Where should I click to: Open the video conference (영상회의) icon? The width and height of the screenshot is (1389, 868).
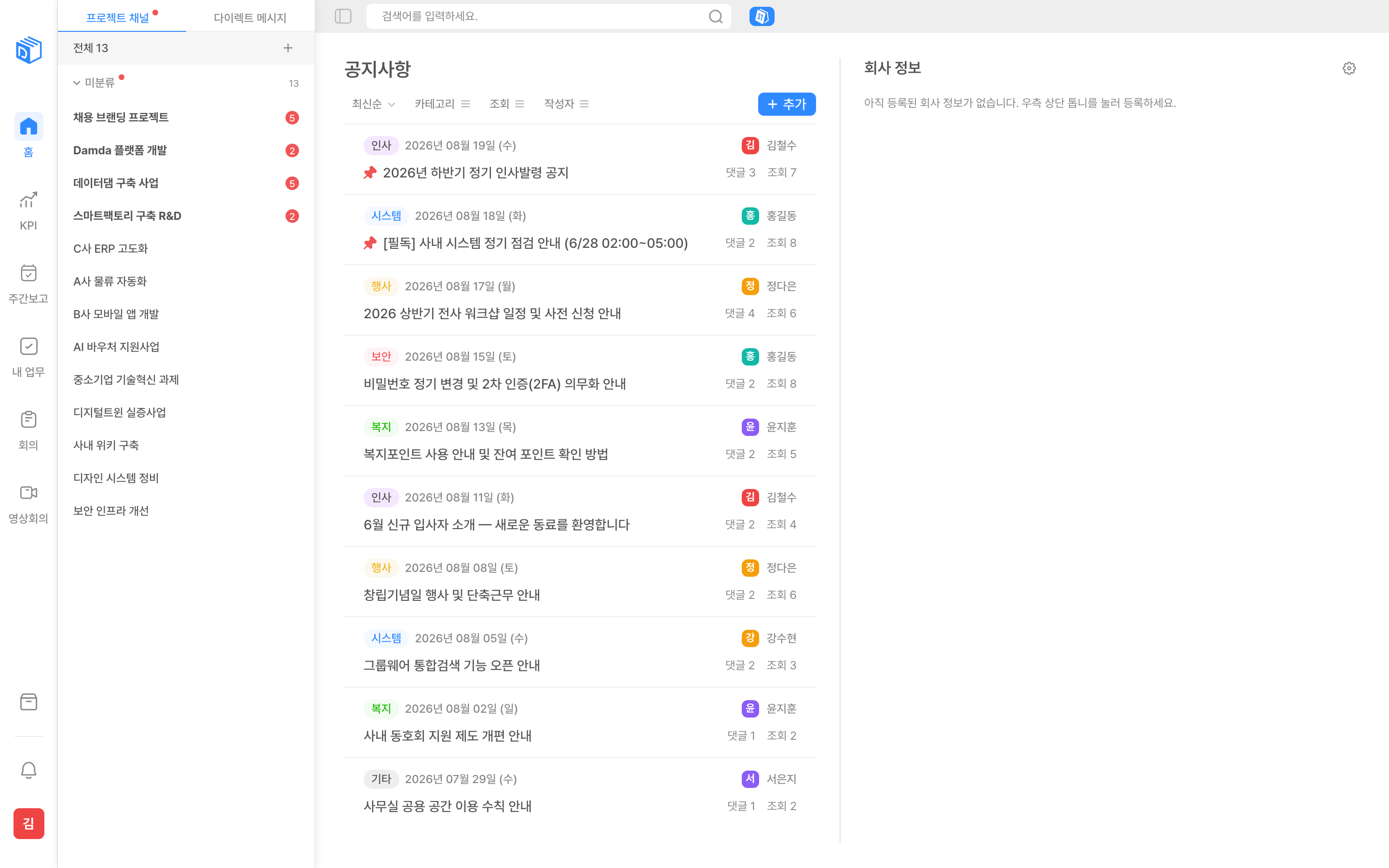[29, 492]
